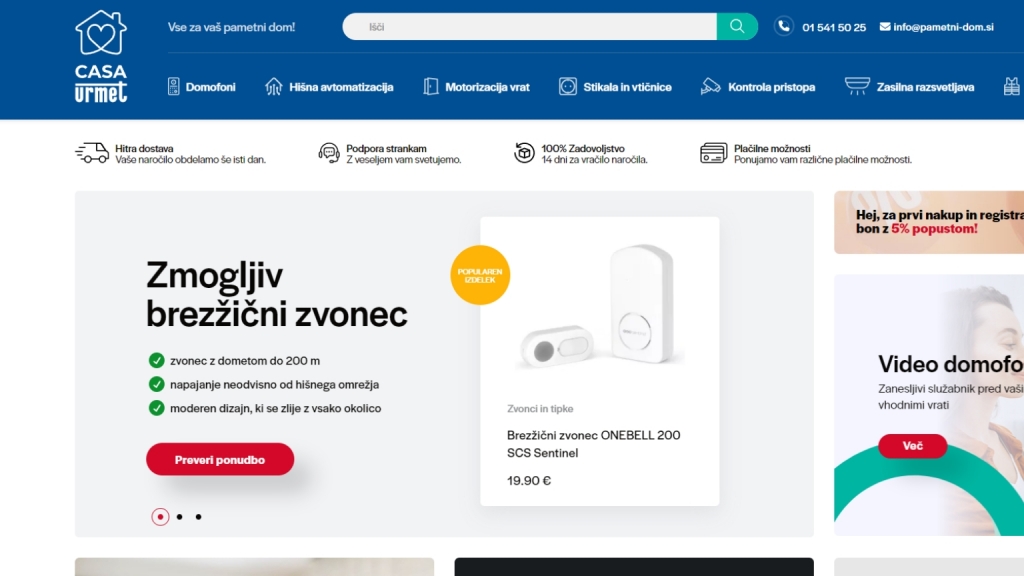Image resolution: width=1024 pixels, height=576 pixels.
Task: Click the phone icon in the header
Action: pos(783,27)
